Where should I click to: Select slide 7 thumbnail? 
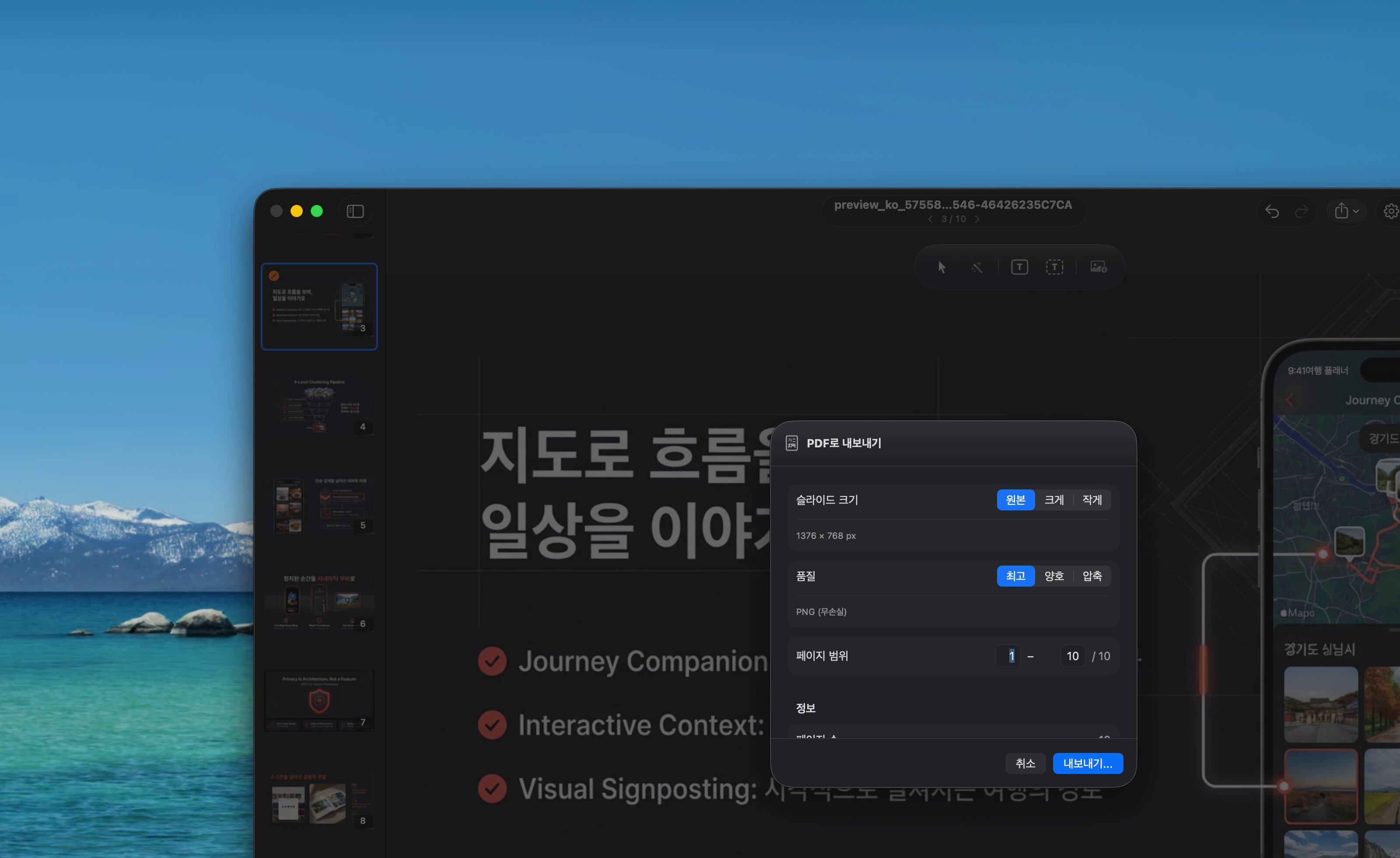click(319, 700)
